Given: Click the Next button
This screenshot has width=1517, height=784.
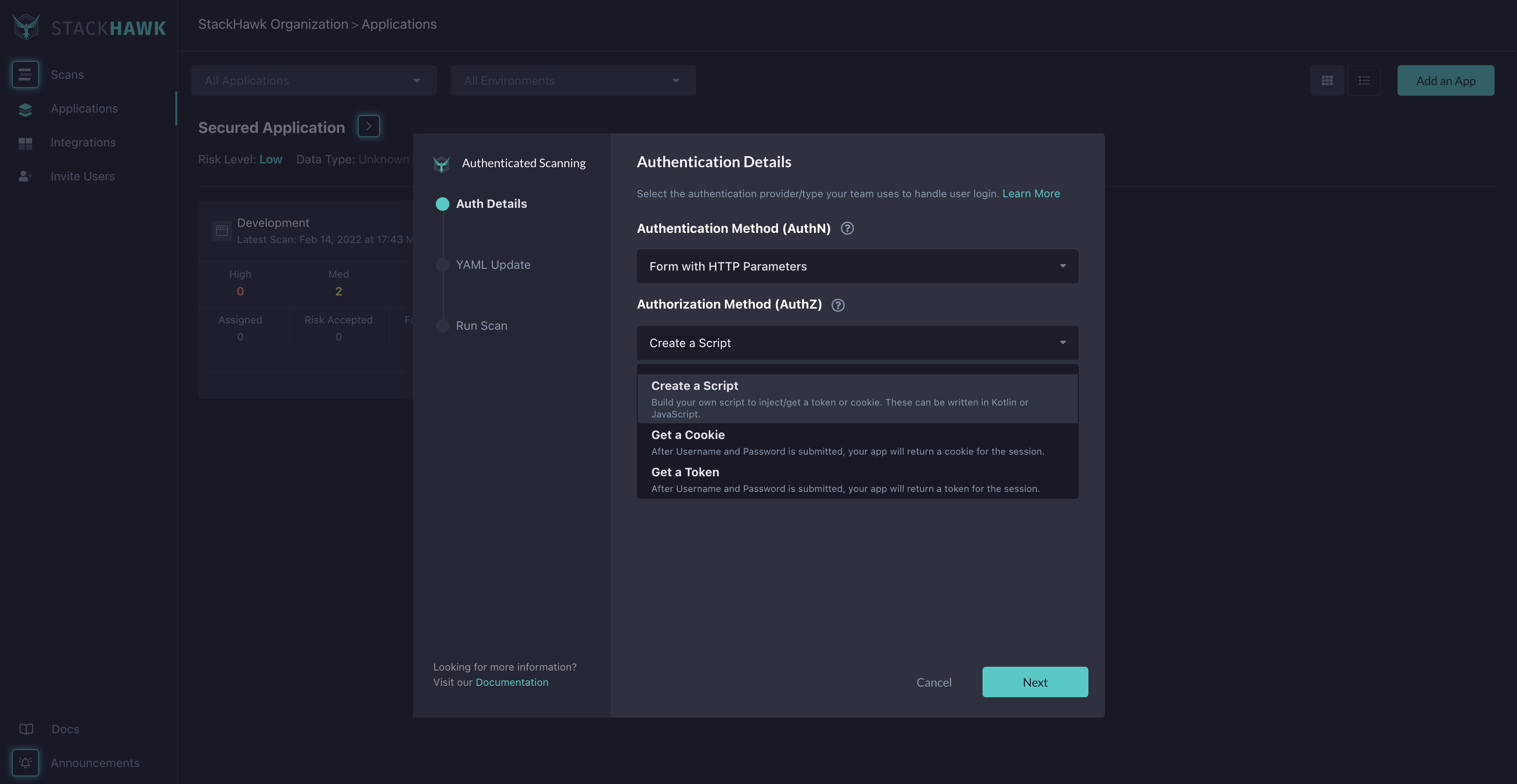Looking at the screenshot, I should pos(1035,682).
